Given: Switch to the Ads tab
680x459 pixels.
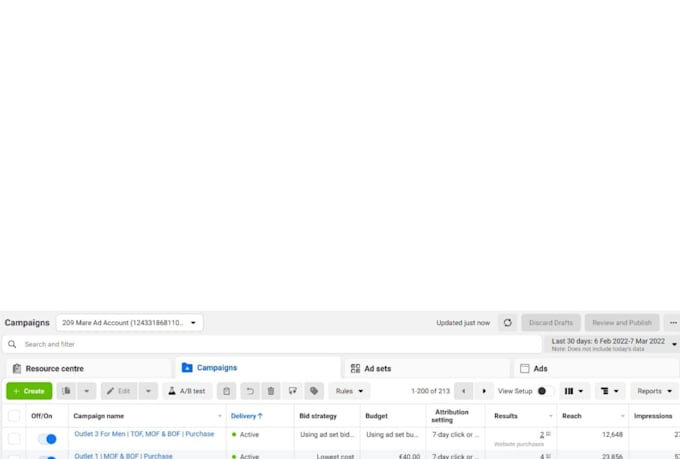Looking at the screenshot, I should click(596, 368).
